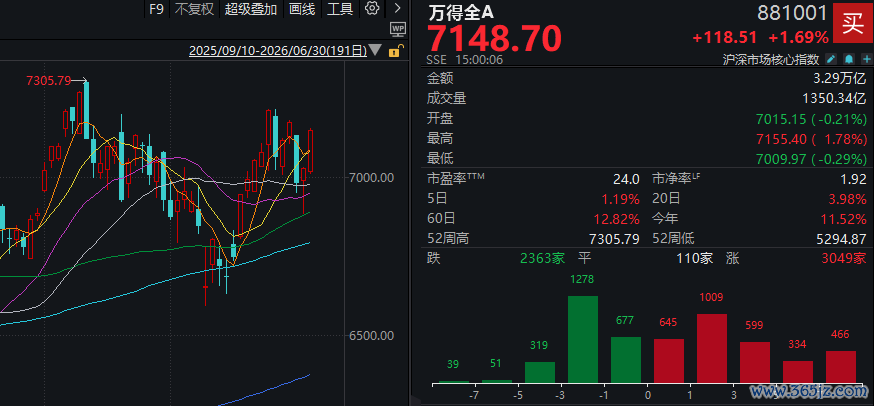874x406 pixels.
Task: Open 工具 tools menu
Action: 340,9
